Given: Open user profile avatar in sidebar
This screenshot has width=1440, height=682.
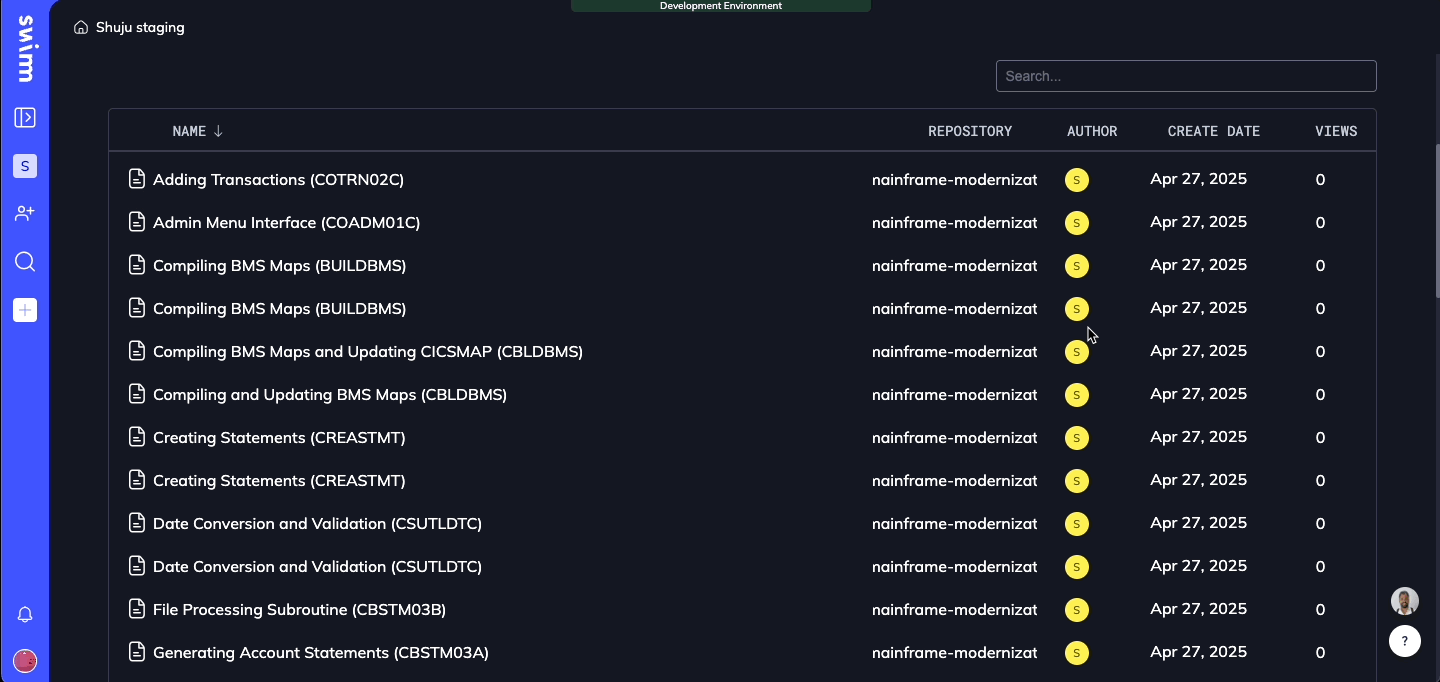Looking at the screenshot, I should [x=25, y=660].
